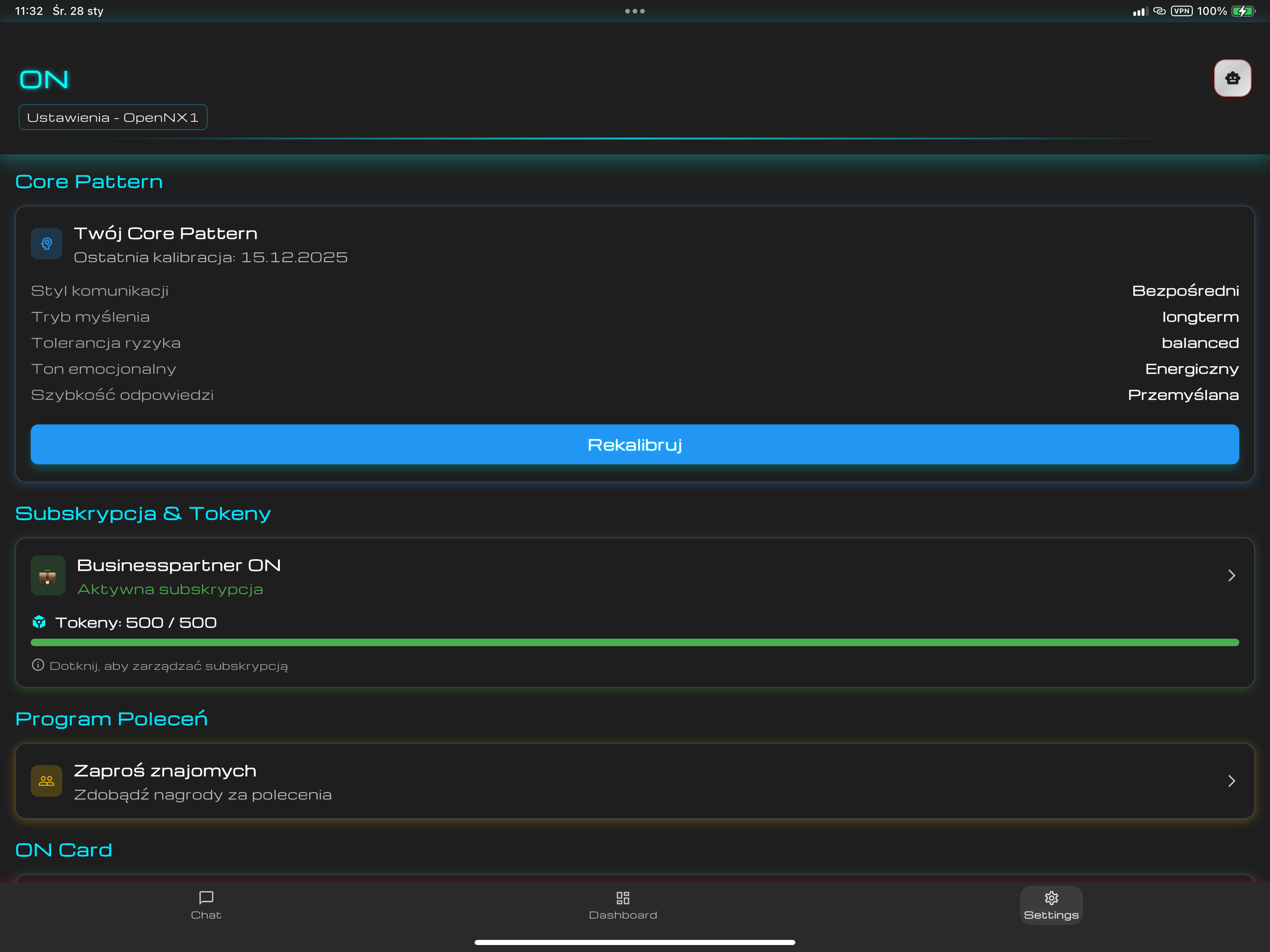This screenshot has width=1270, height=952.
Task: Click the green token progress bar
Action: click(x=635, y=642)
